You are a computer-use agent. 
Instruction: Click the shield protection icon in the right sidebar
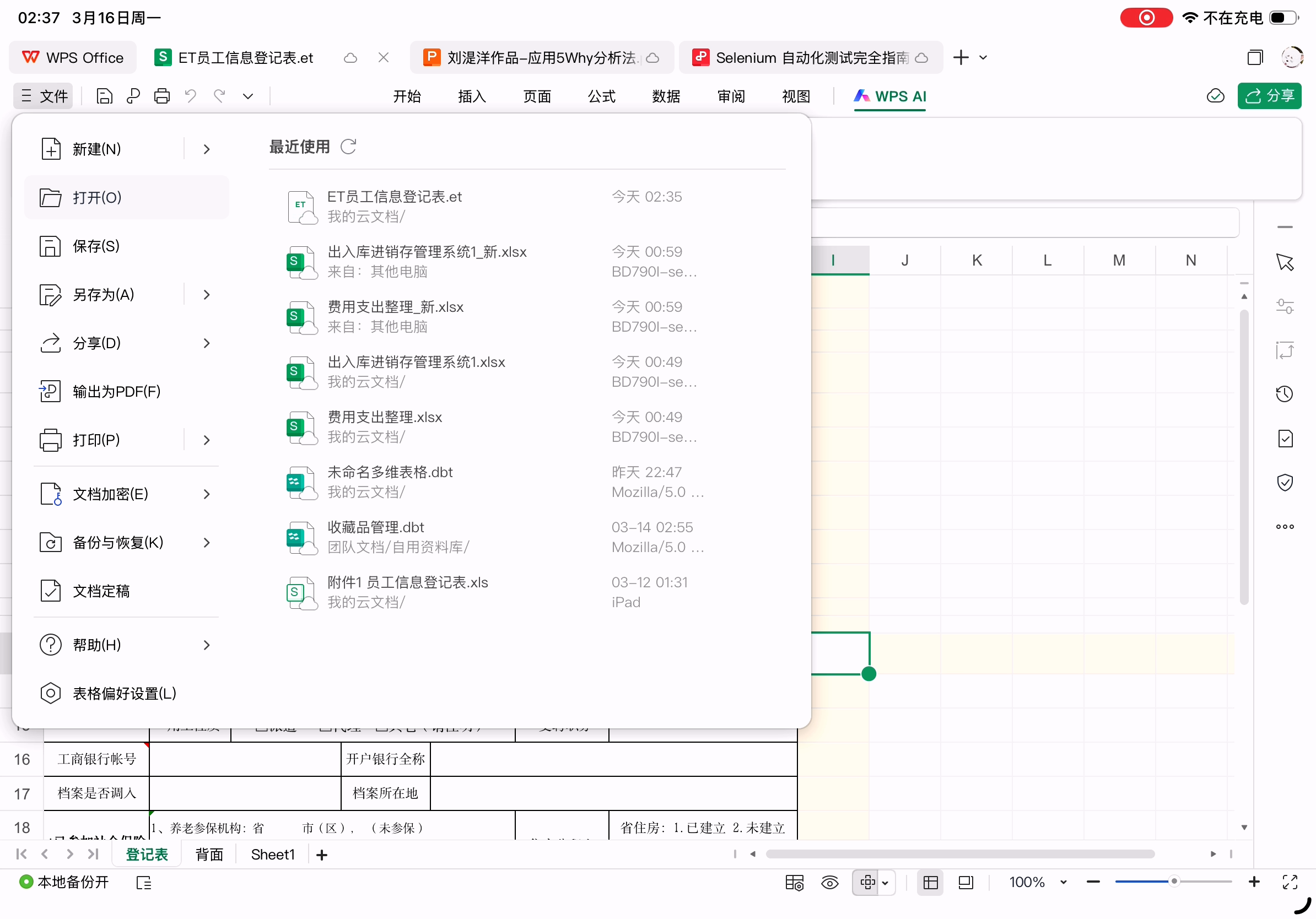coord(1284,483)
